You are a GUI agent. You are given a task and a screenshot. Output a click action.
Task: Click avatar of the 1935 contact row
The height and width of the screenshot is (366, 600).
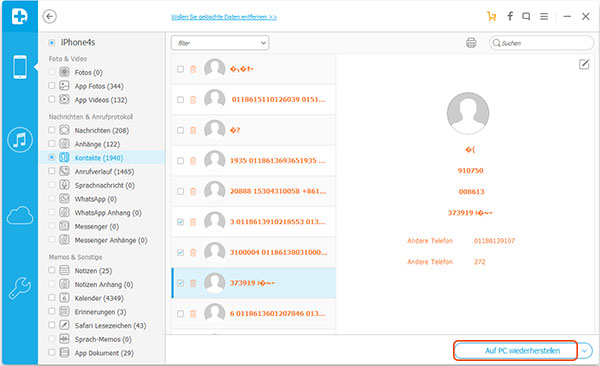pos(215,160)
